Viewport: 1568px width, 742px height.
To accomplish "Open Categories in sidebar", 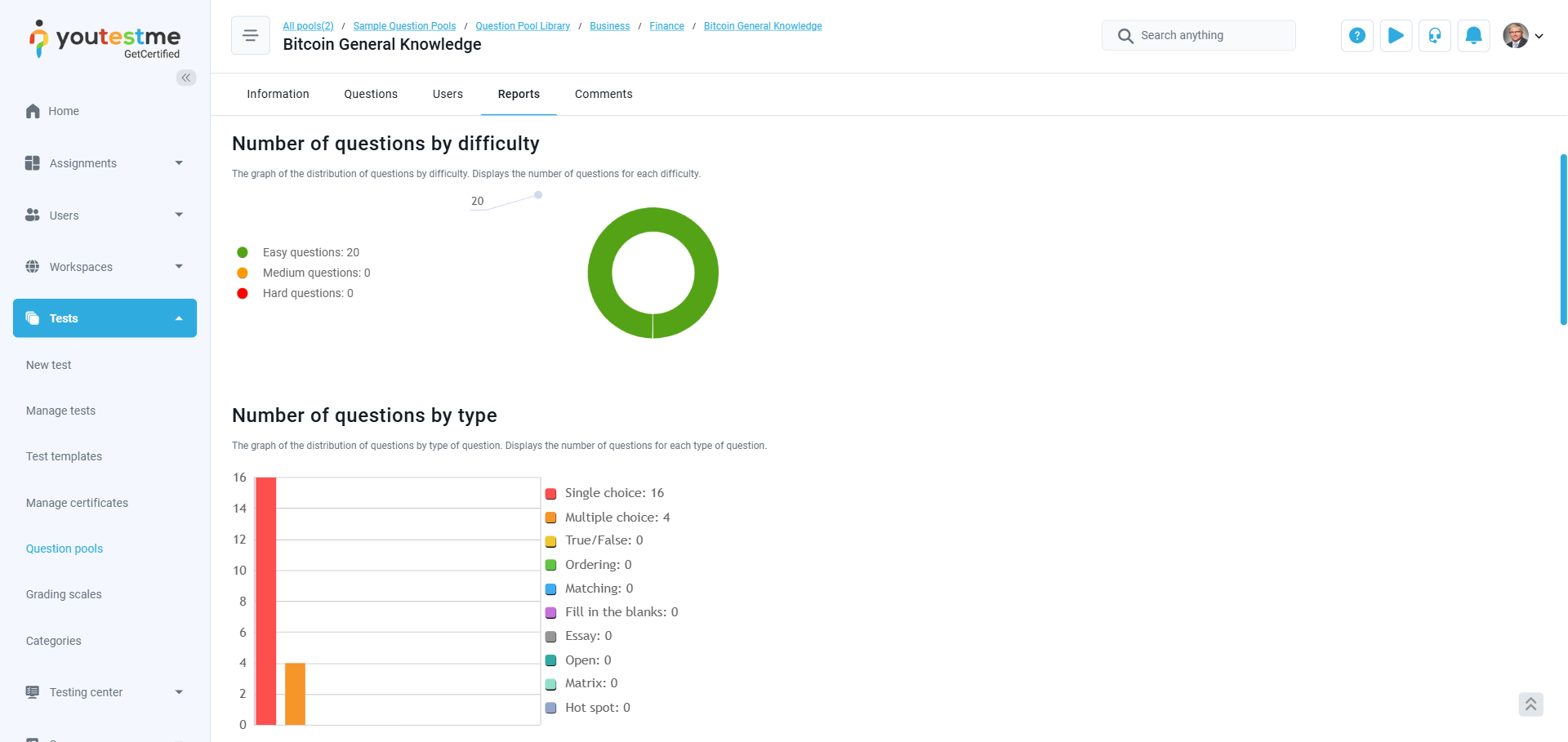I will pyautogui.click(x=53, y=641).
